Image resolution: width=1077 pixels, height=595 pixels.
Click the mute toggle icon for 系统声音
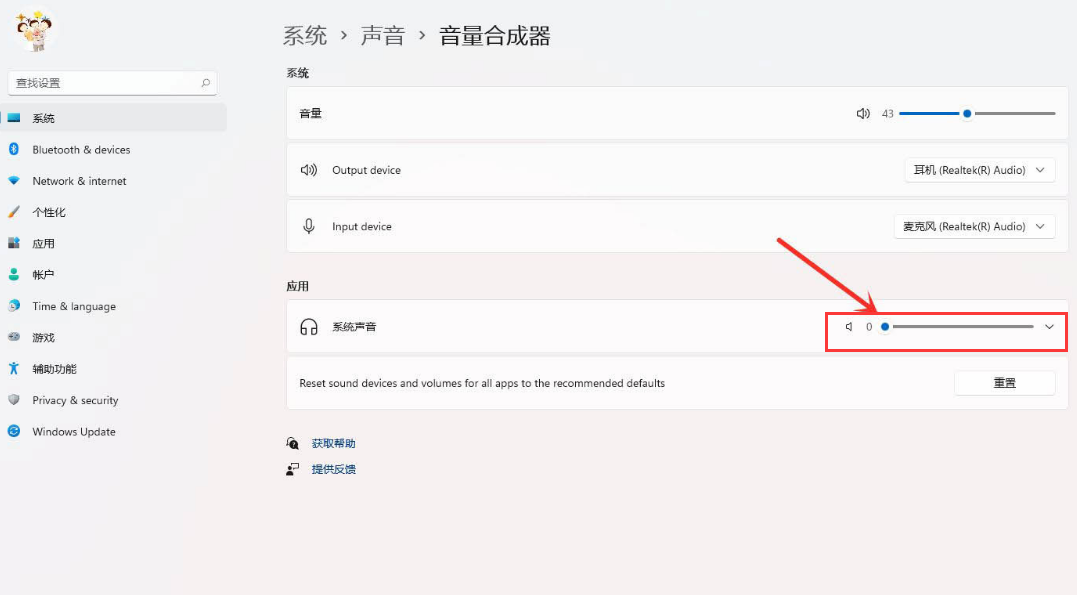(x=848, y=326)
